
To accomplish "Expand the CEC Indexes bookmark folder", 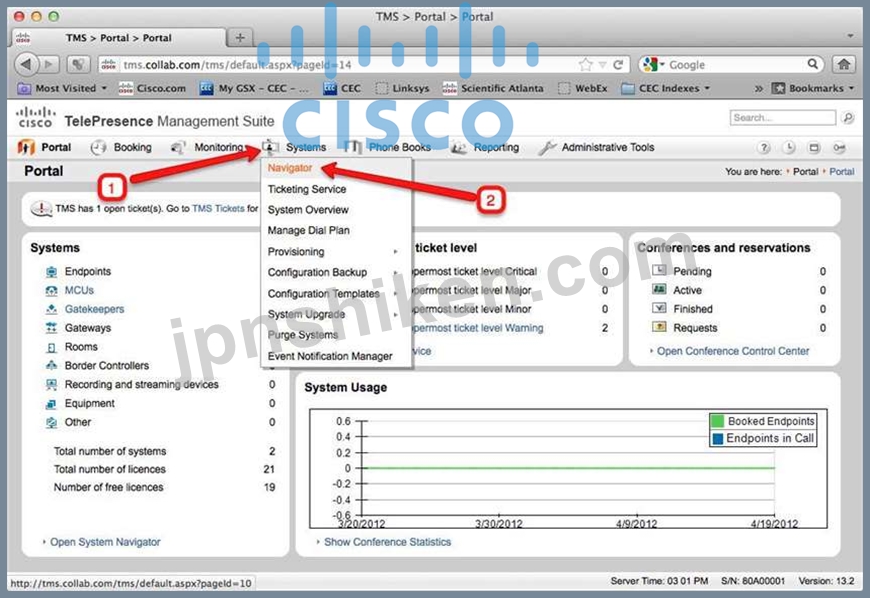I will point(707,89).
